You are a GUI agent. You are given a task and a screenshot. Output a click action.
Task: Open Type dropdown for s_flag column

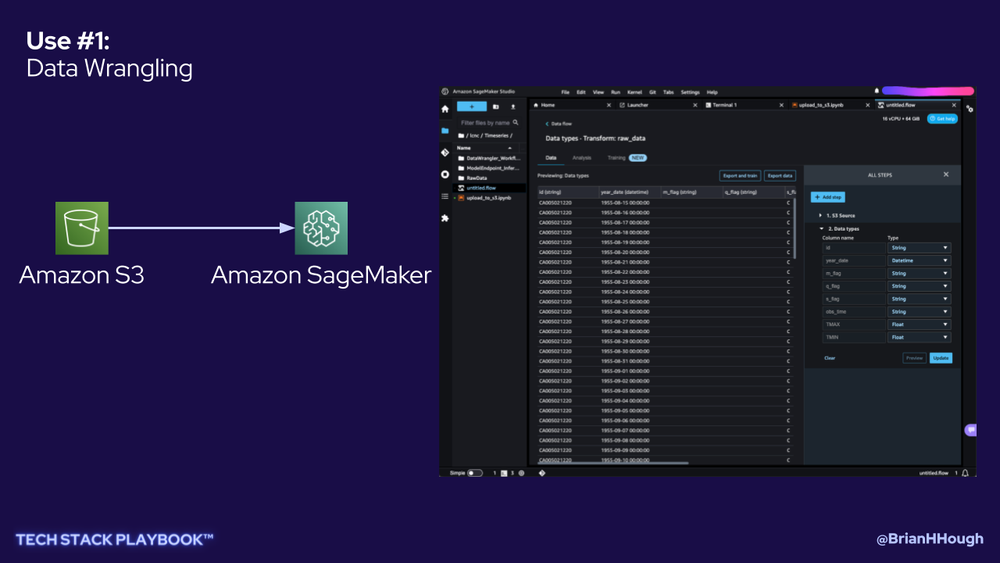(919, 299)
